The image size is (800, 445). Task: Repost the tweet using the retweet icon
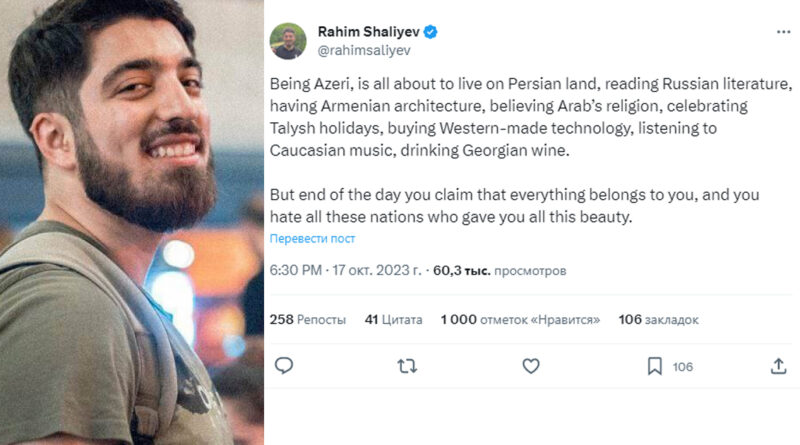[407, 367]
